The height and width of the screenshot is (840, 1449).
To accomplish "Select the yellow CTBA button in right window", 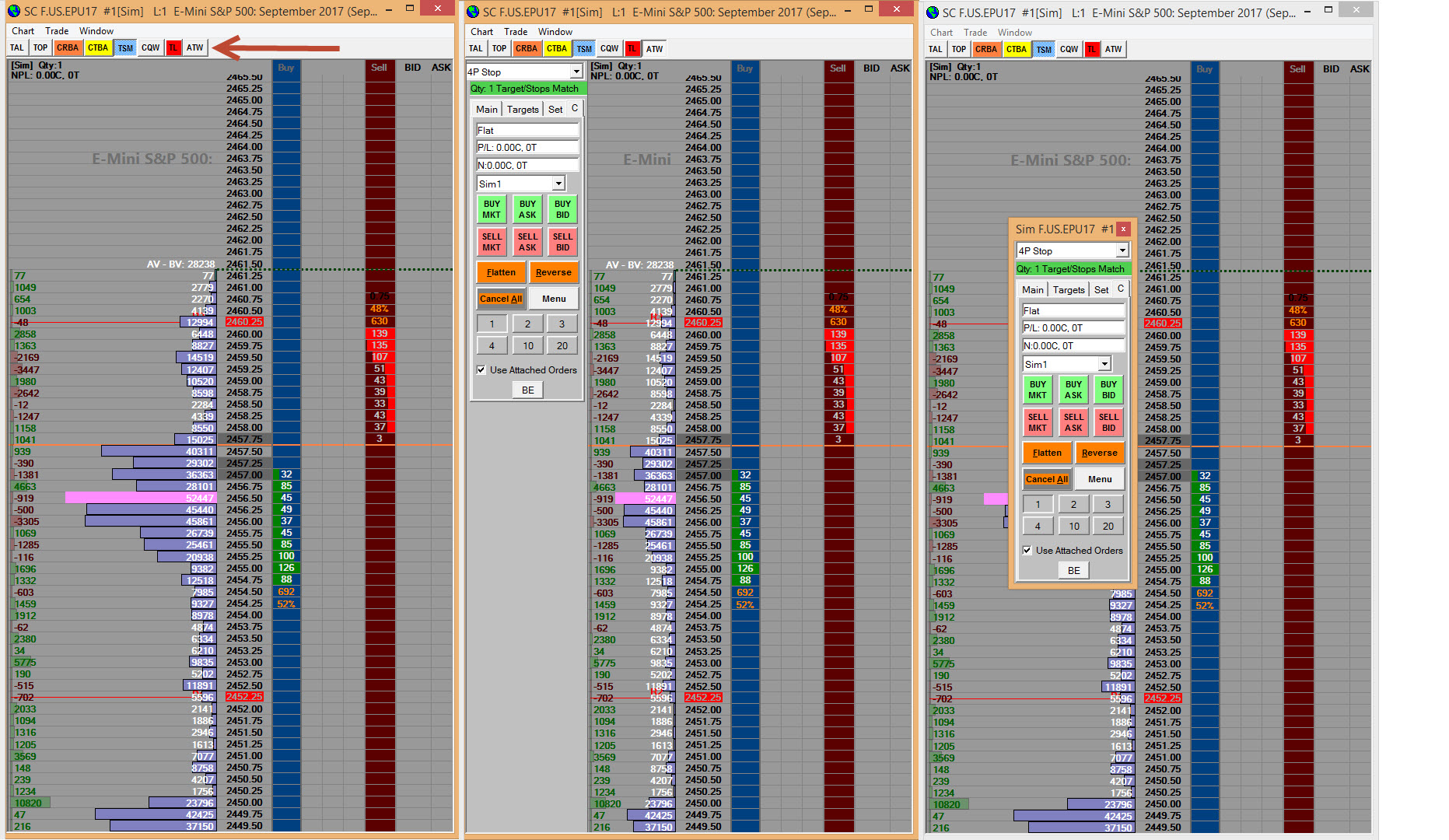I will click(x=1017, y=50).
